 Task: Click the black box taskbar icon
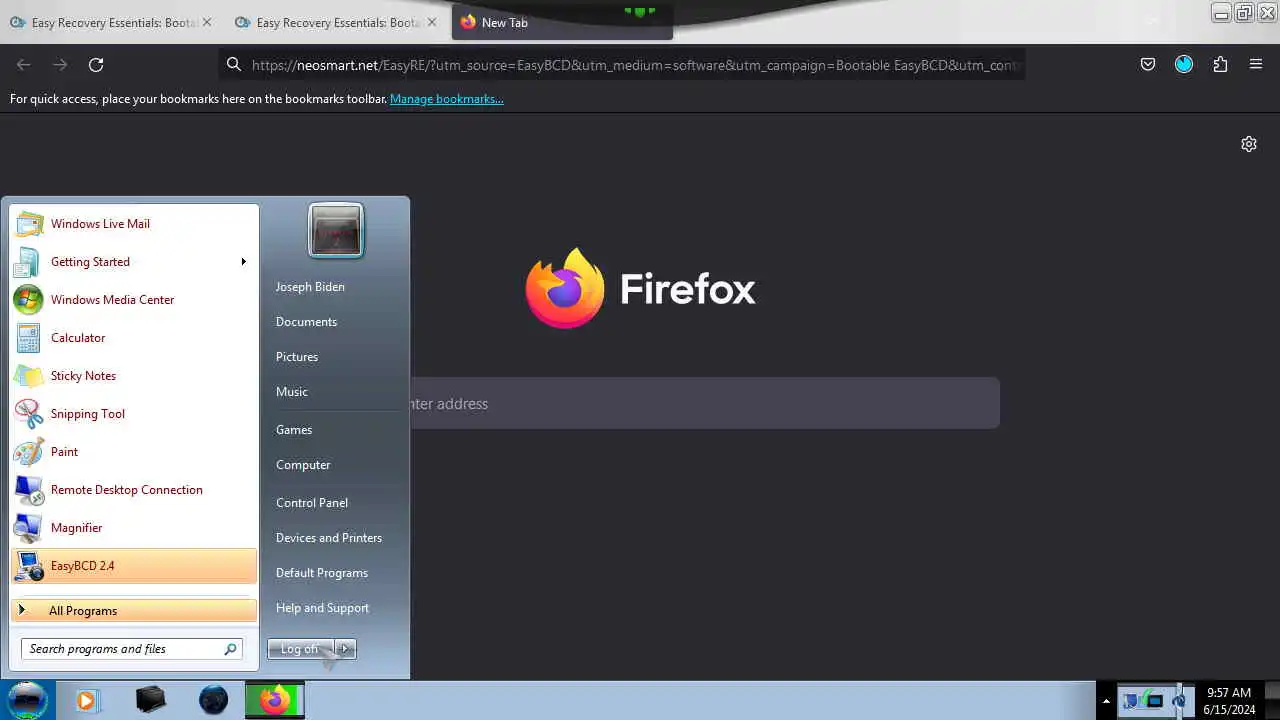pos(151,700)
